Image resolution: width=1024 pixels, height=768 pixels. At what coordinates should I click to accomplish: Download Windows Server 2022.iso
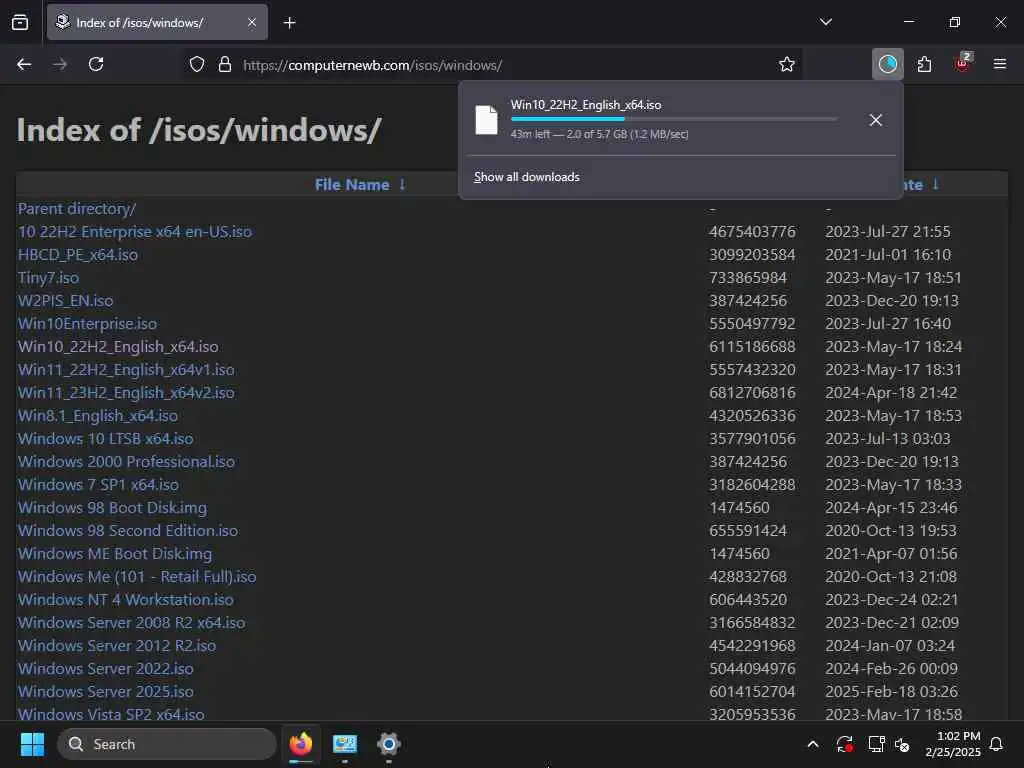click(106, 668)
